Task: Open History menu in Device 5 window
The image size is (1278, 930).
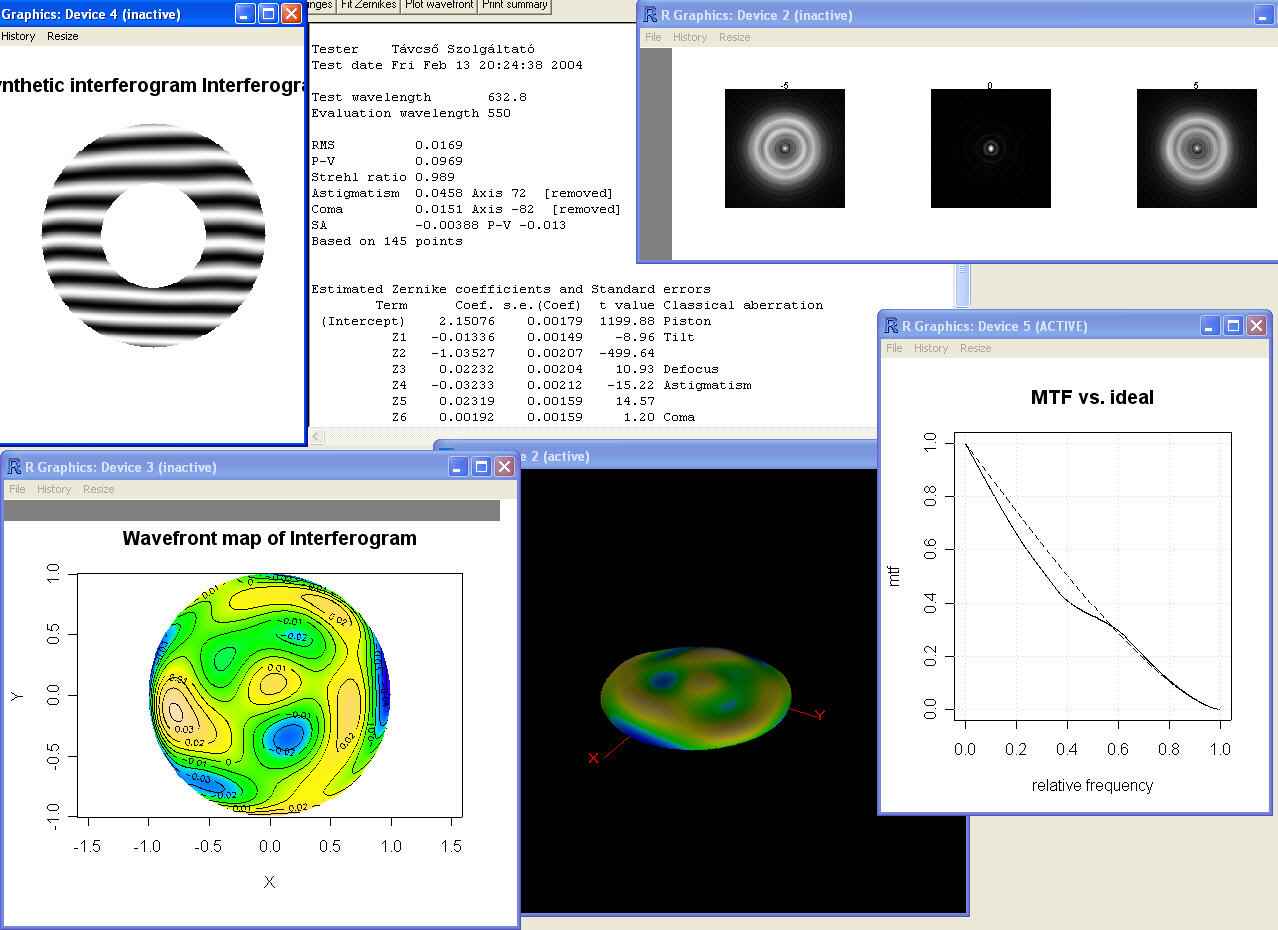Action: [x=930, y=348]
